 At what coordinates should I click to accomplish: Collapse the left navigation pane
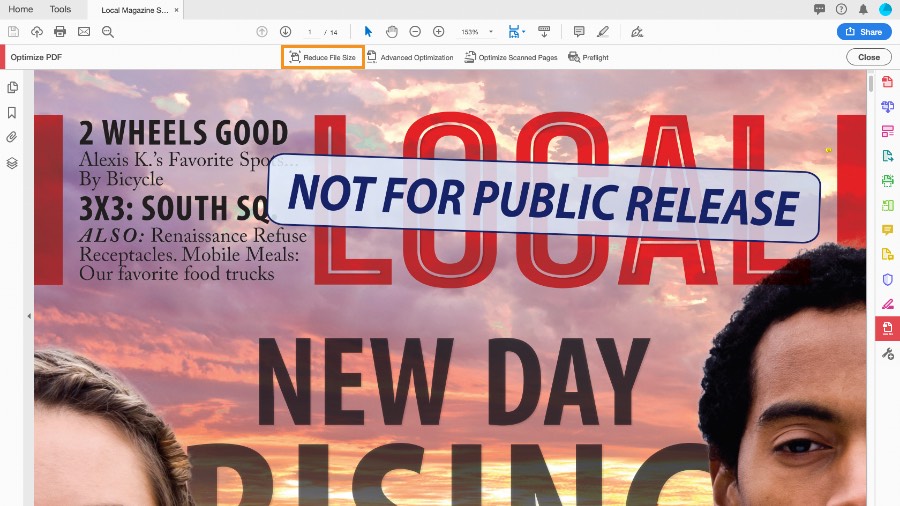point(29,316)
